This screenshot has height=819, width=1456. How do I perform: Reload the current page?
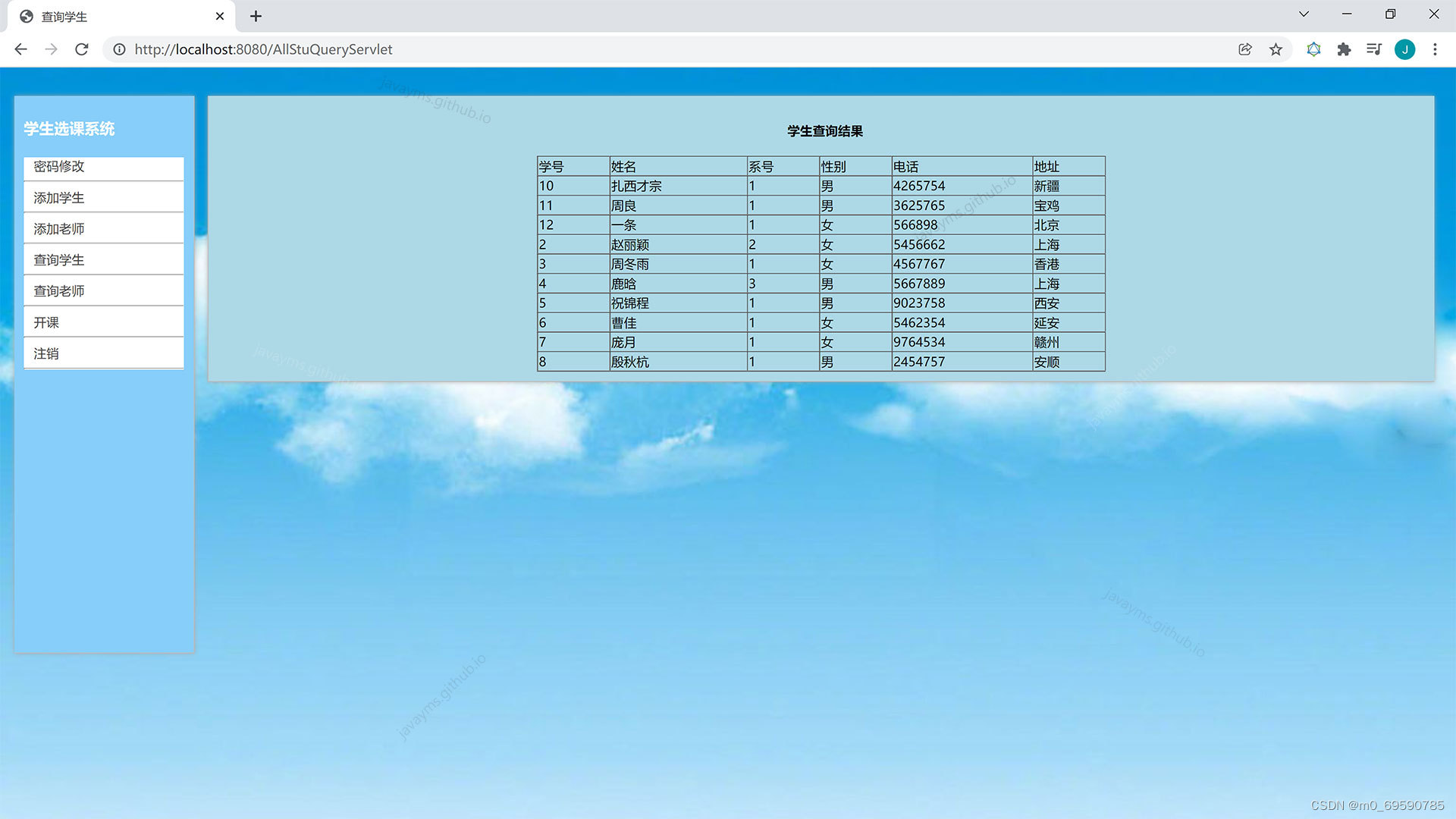[82, 49]
